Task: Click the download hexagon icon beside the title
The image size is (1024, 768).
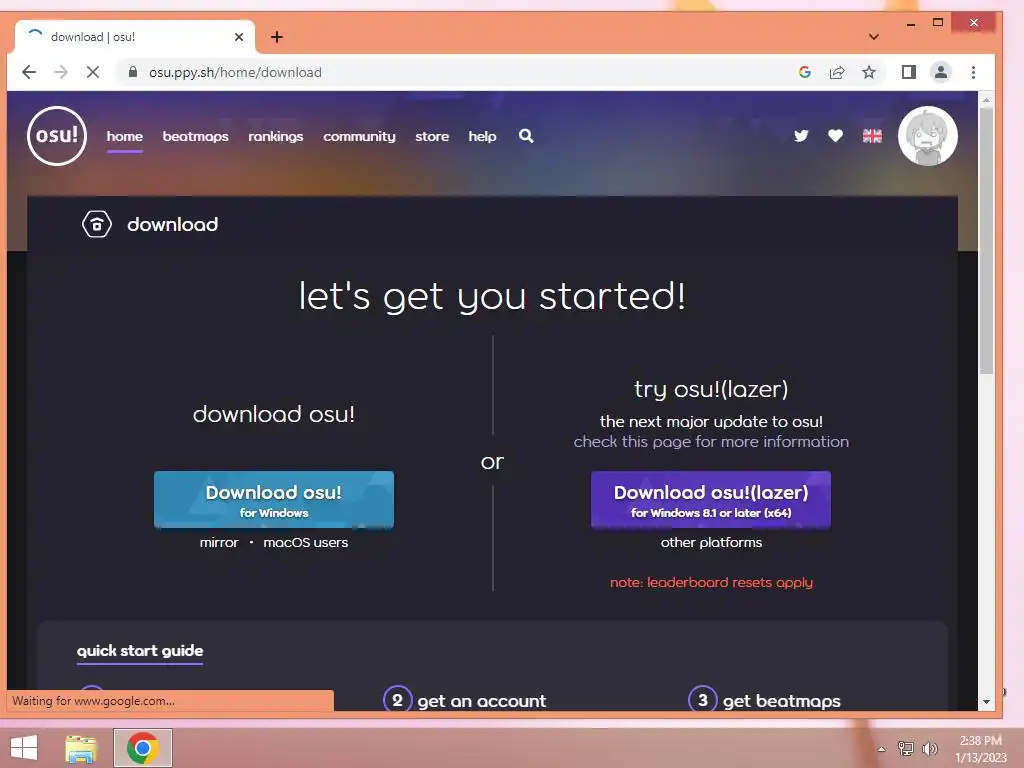Action: (97, 225)
